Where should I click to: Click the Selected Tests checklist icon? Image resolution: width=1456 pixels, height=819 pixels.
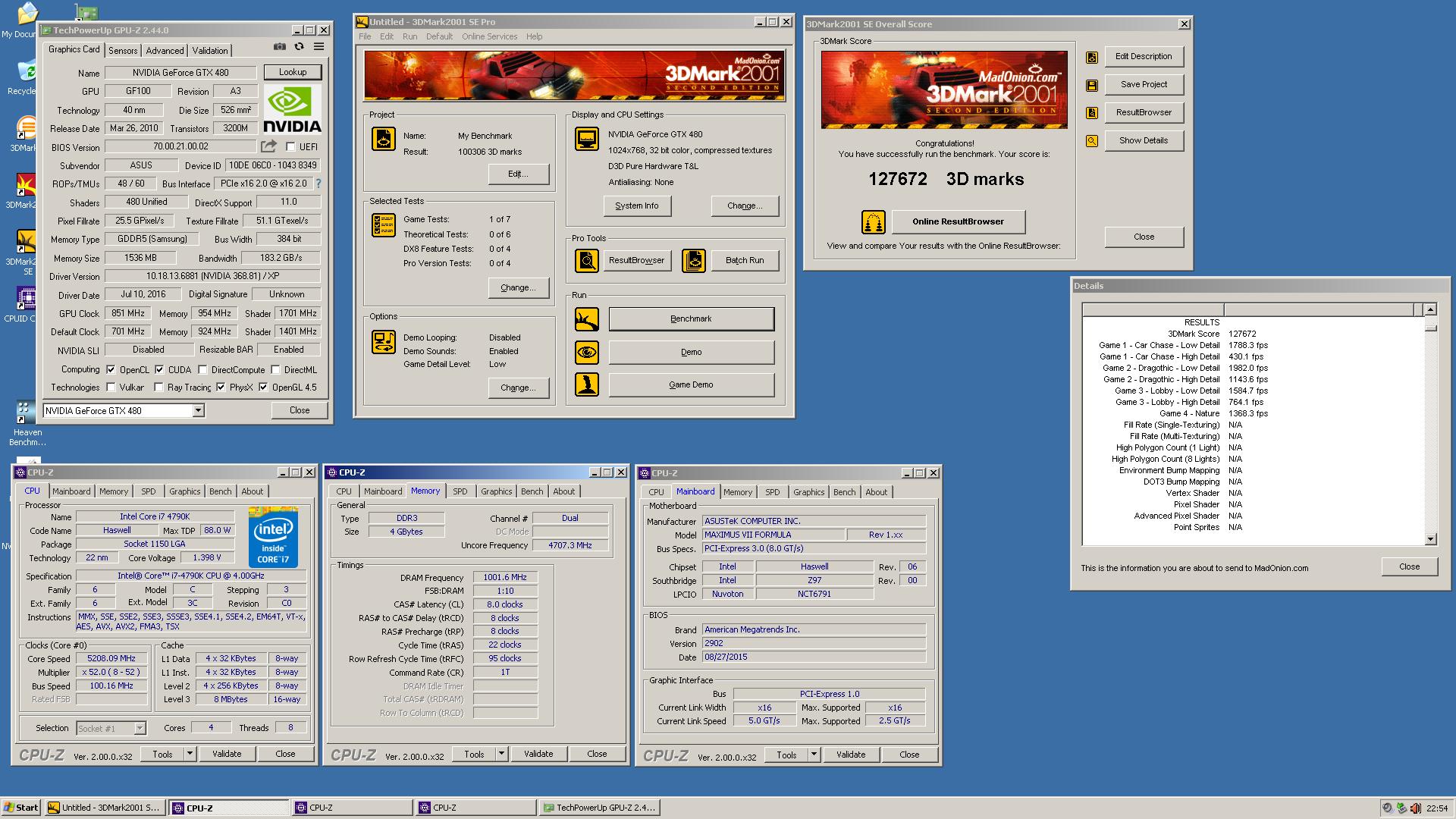click(384, 225)
